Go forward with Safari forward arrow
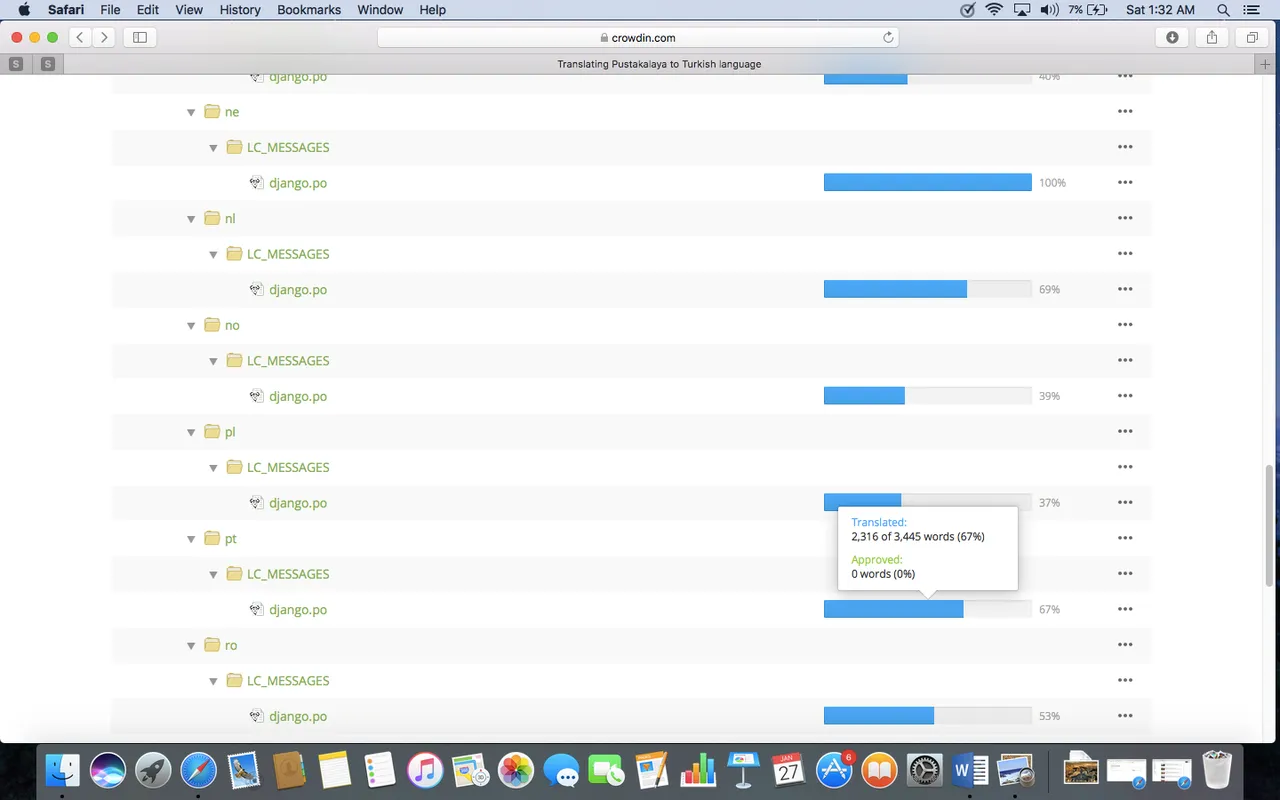The width and height of the screenshot is (1280, 800). (x=104, y=37)
